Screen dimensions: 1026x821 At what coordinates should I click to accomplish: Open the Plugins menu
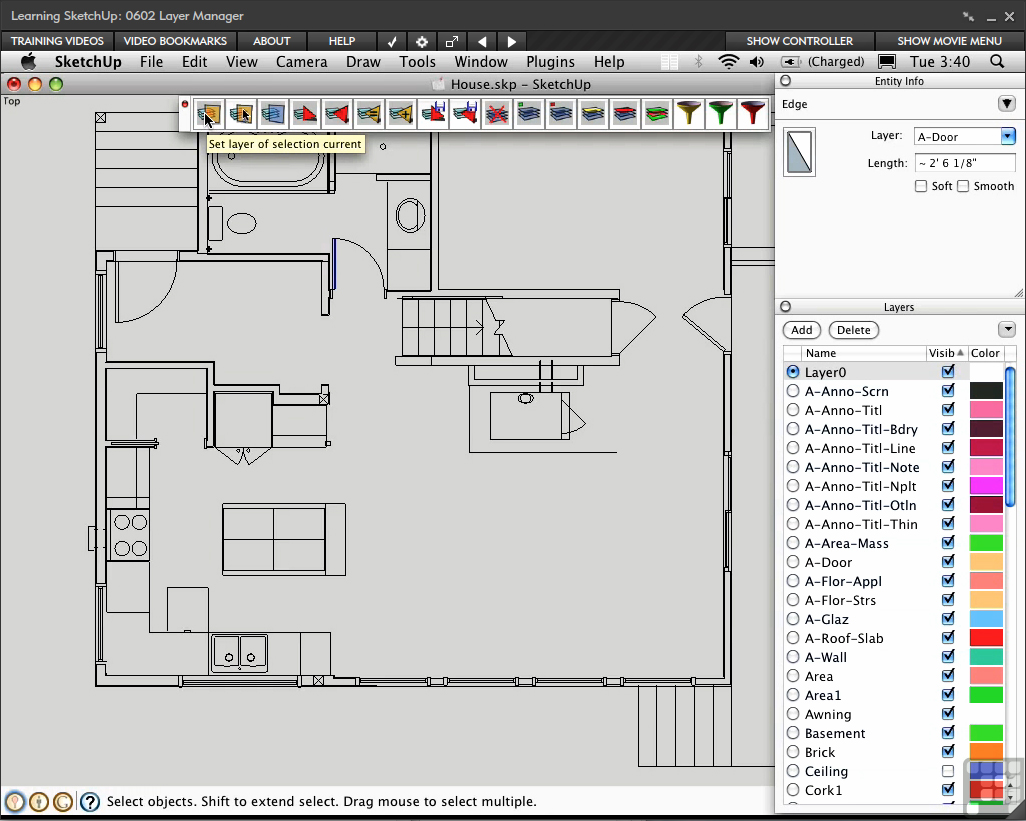pos(550,61)
